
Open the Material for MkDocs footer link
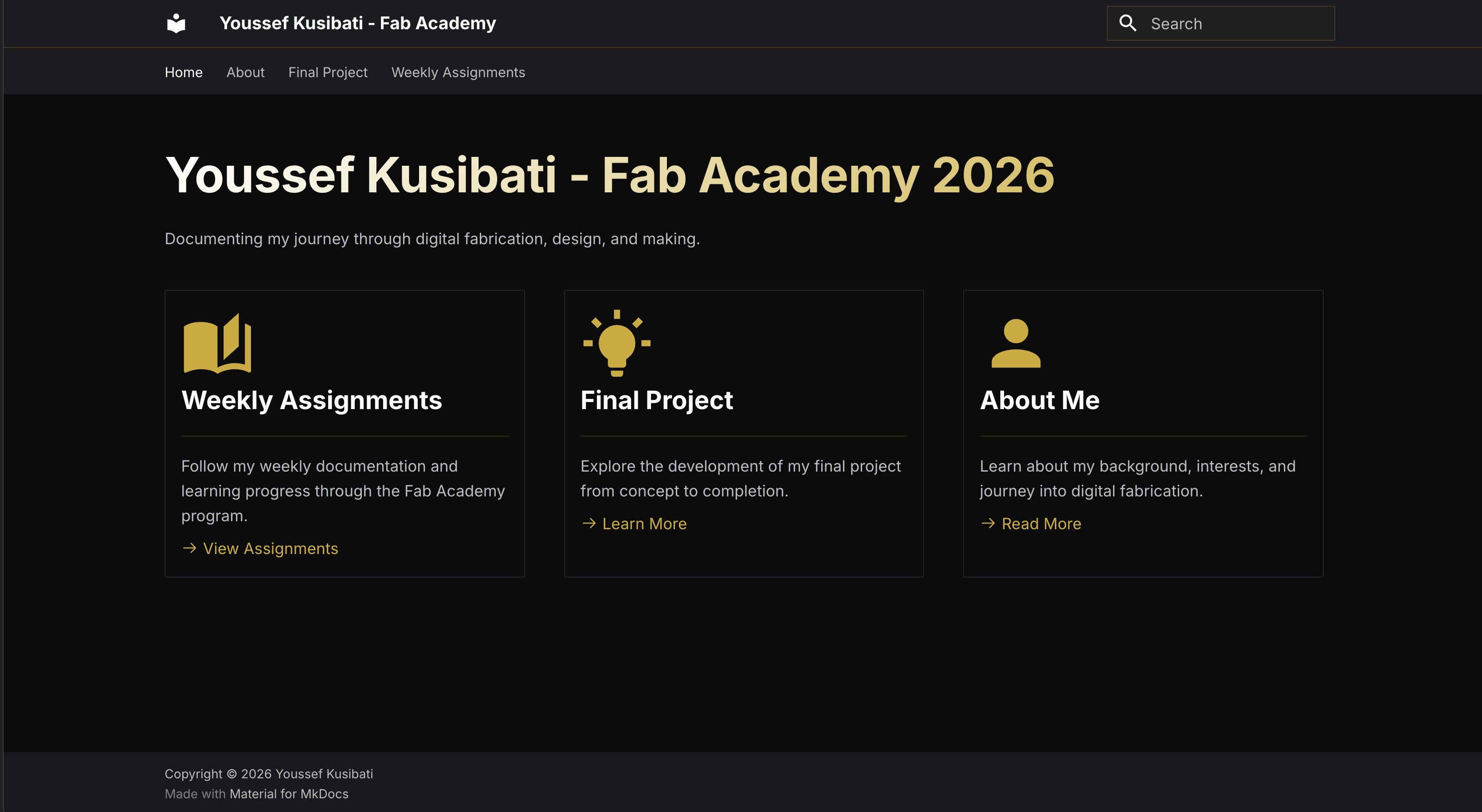[x=289, y=793]
